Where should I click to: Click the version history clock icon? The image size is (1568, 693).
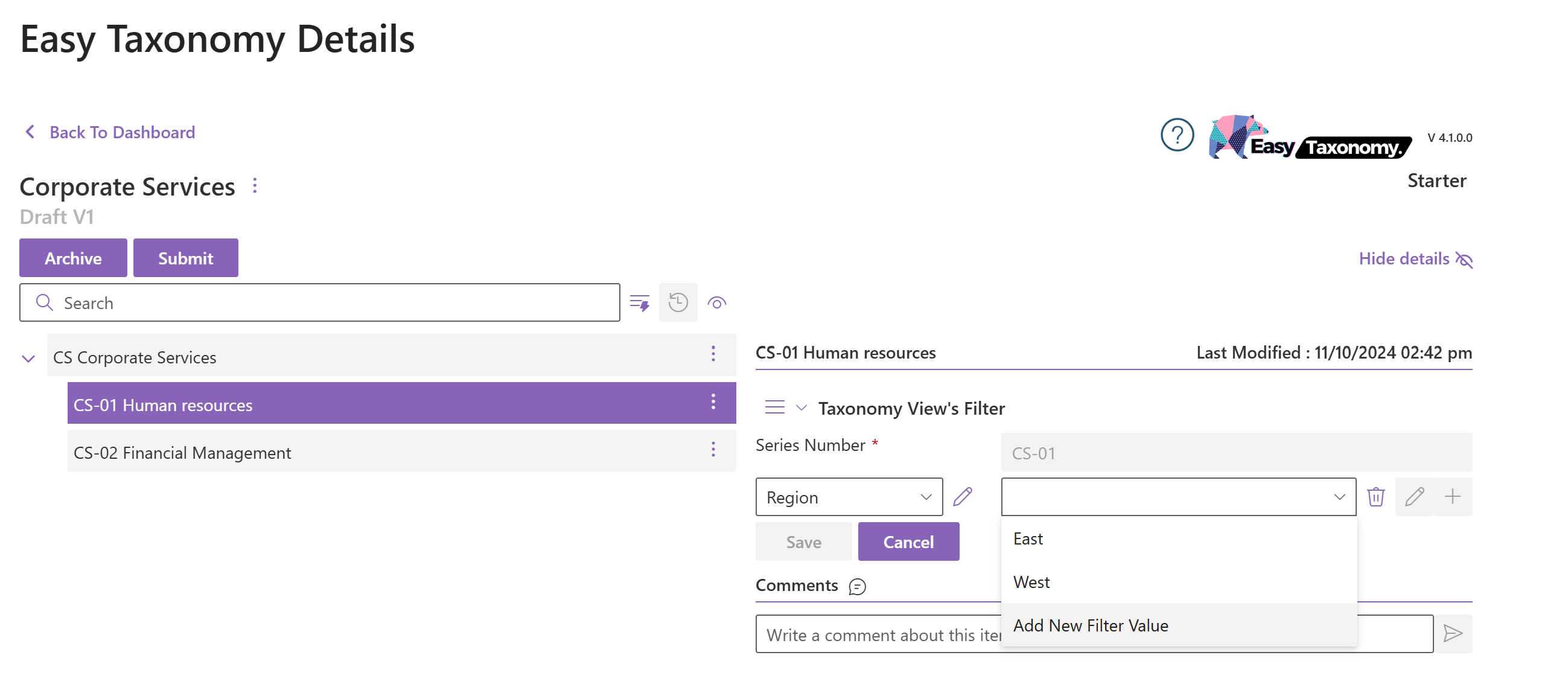(x=678, y=302)
